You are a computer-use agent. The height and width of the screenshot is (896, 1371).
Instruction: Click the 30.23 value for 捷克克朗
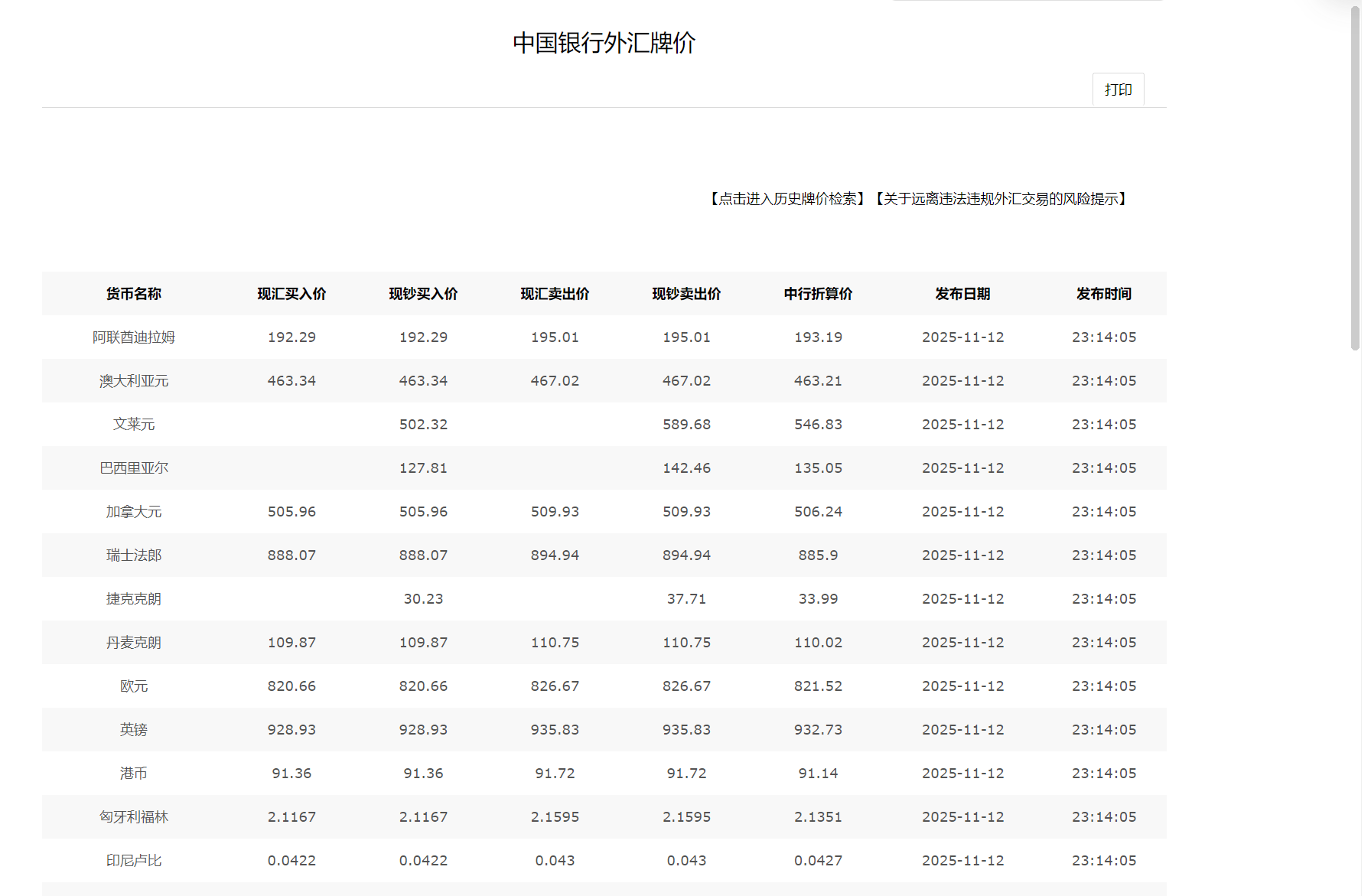423,599
